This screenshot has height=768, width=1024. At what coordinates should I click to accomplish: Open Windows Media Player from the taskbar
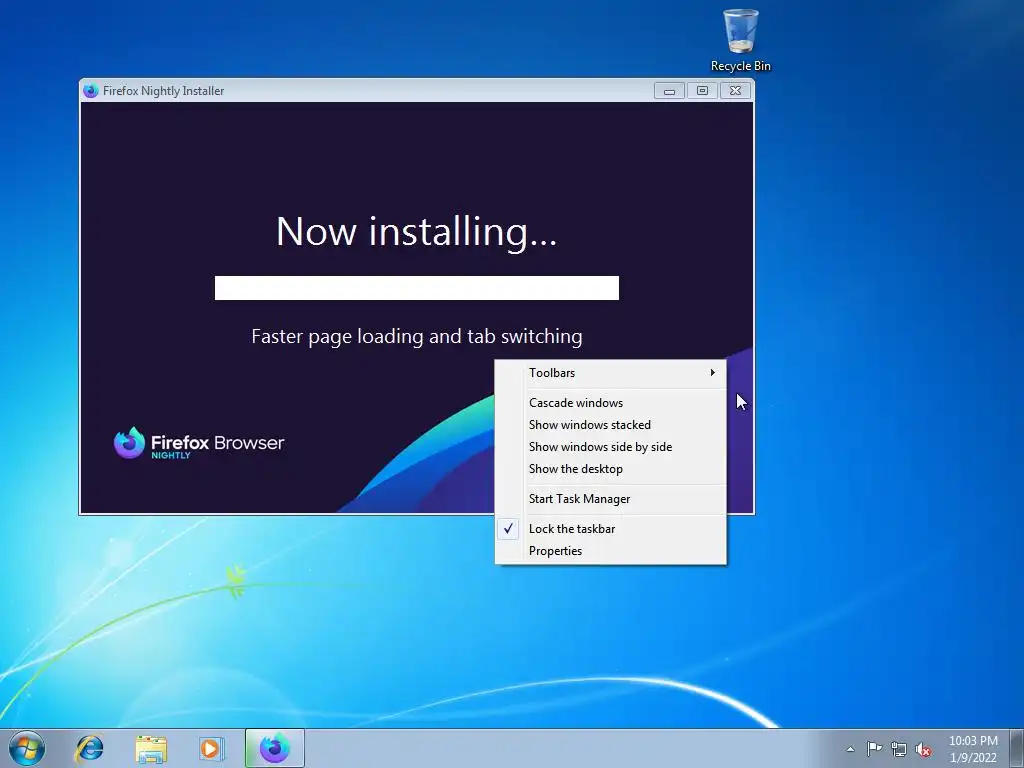point(212,748)
